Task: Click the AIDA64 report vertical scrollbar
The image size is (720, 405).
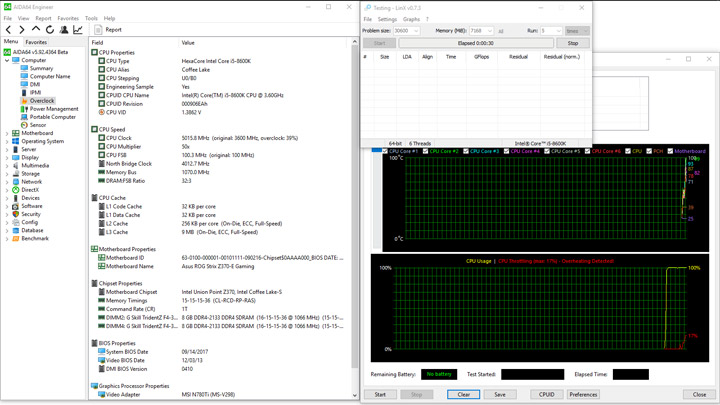Action: click(355, 200)
